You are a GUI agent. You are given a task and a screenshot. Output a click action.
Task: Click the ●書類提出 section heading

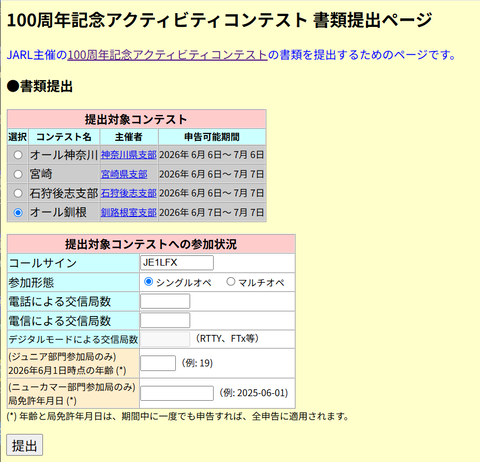click(40, 87)
